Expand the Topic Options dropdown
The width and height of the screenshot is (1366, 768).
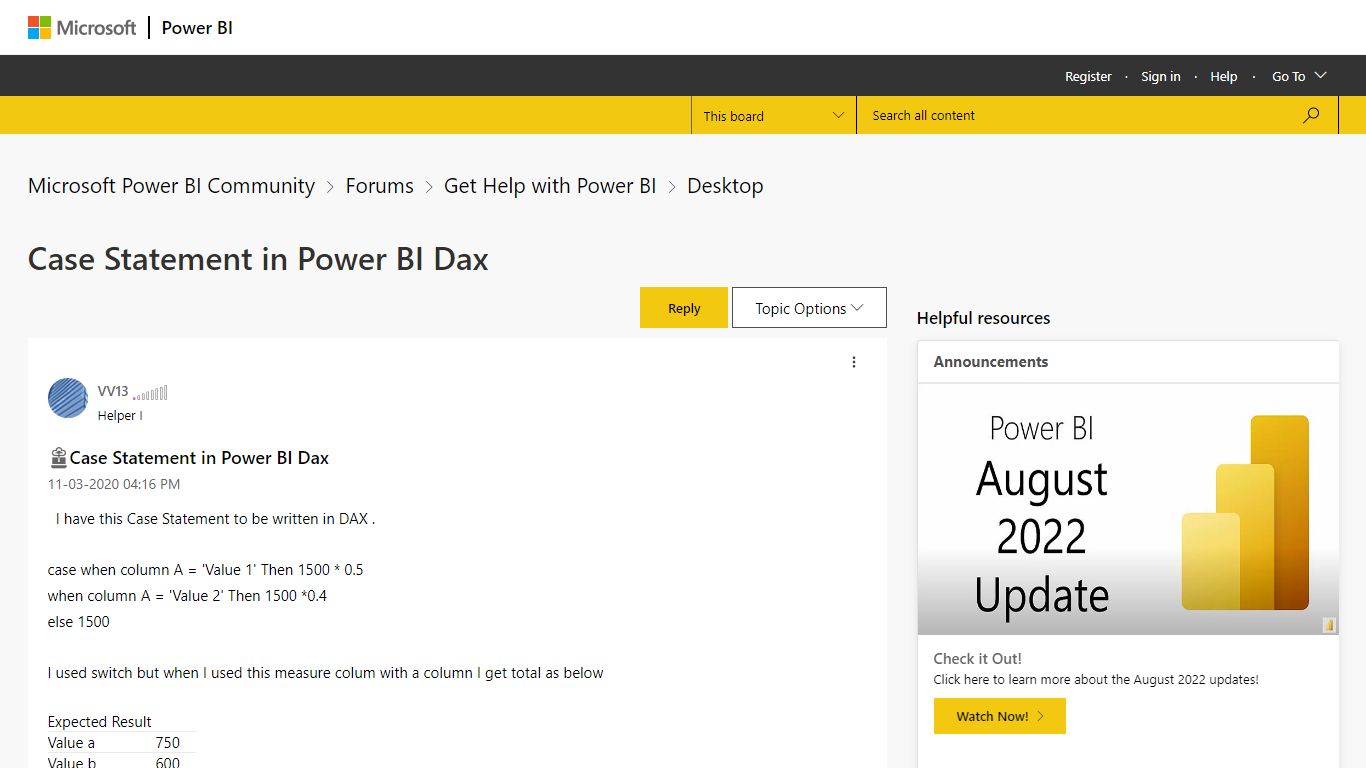click(809, 308)
